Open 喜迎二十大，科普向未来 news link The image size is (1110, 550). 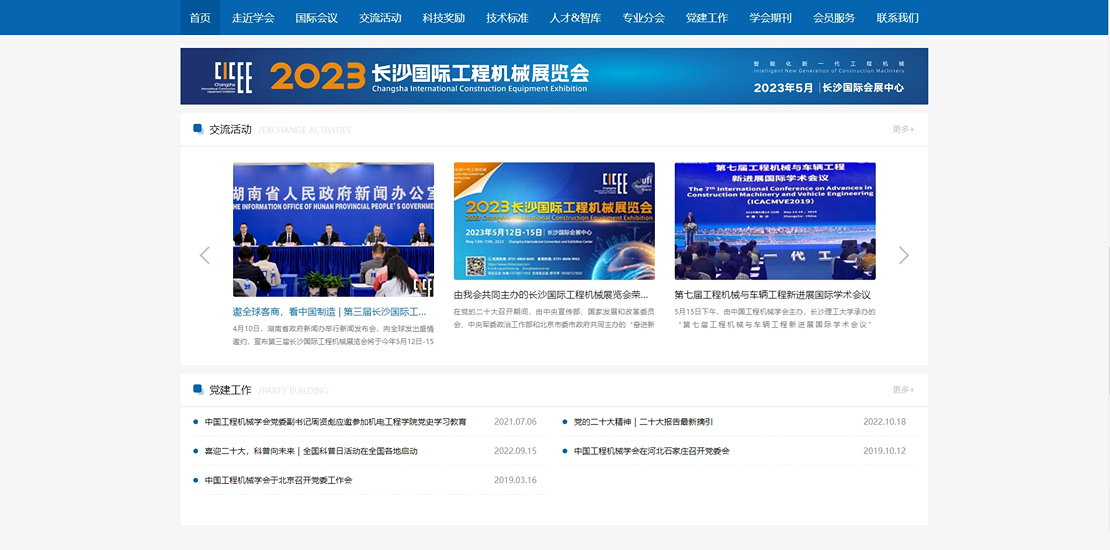tap(311, 451)
